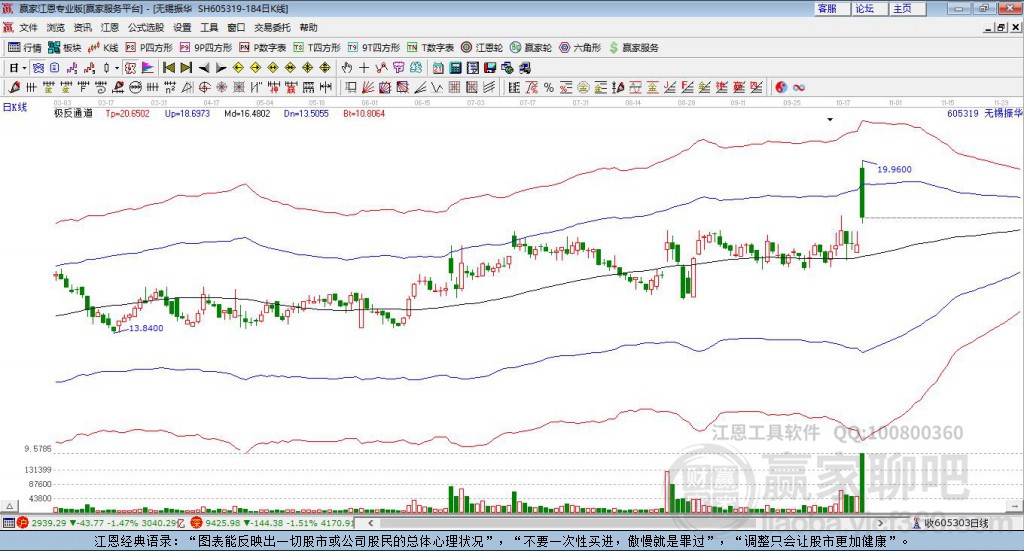This screenshot has width=1024, height=551.
Task: Click the bottom-left grid table icon
Action: pos(8,523)
